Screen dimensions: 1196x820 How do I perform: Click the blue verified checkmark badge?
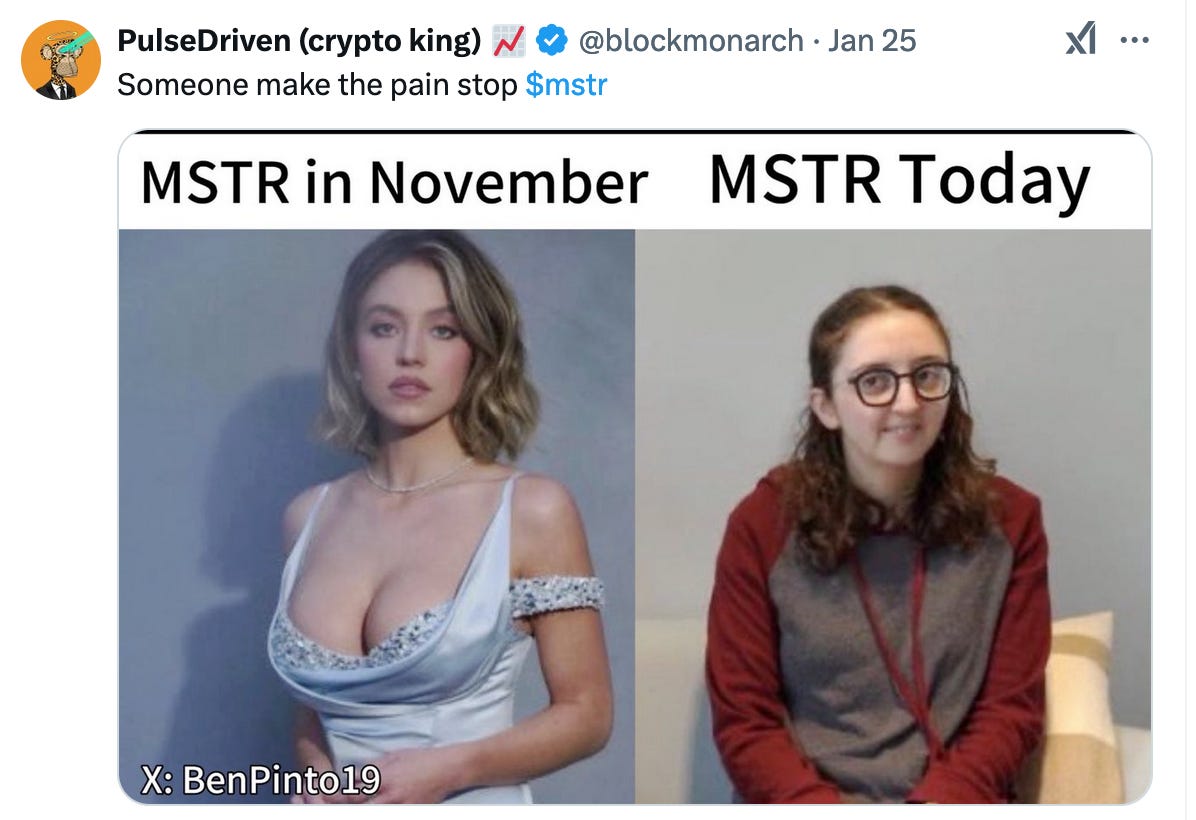pos(551,41)
